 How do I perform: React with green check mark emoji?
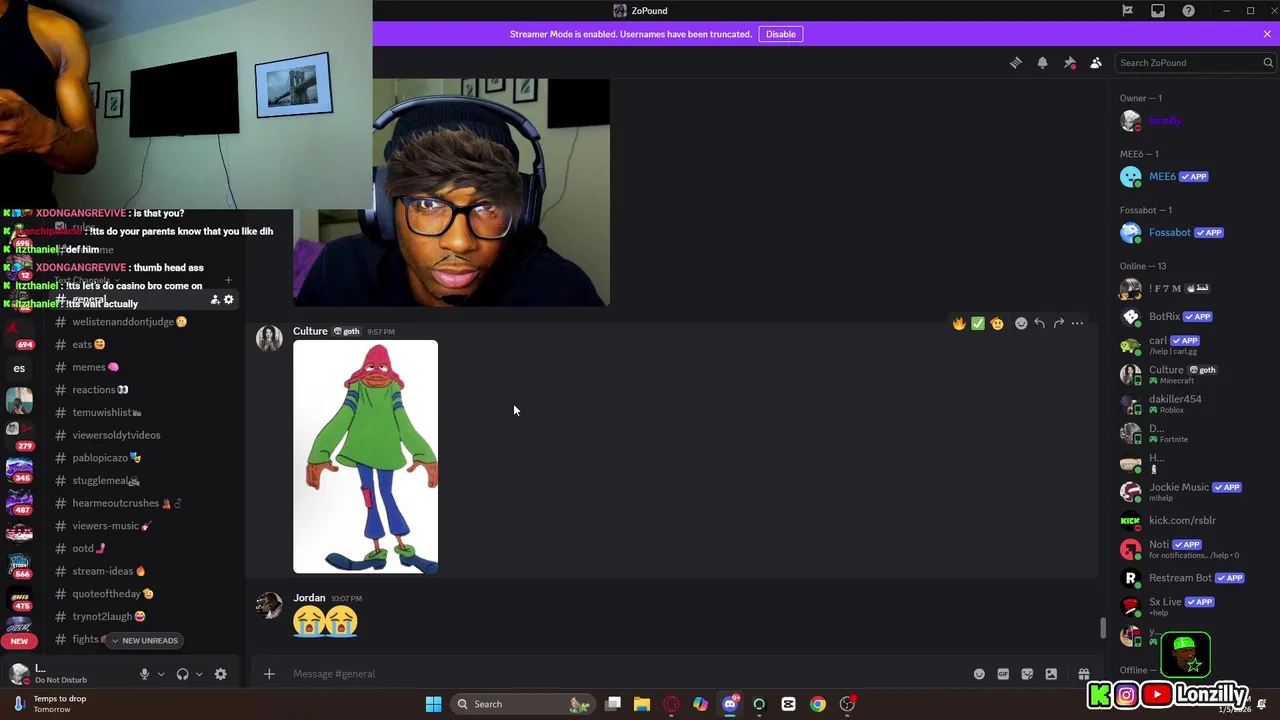[x=978, y=323]
